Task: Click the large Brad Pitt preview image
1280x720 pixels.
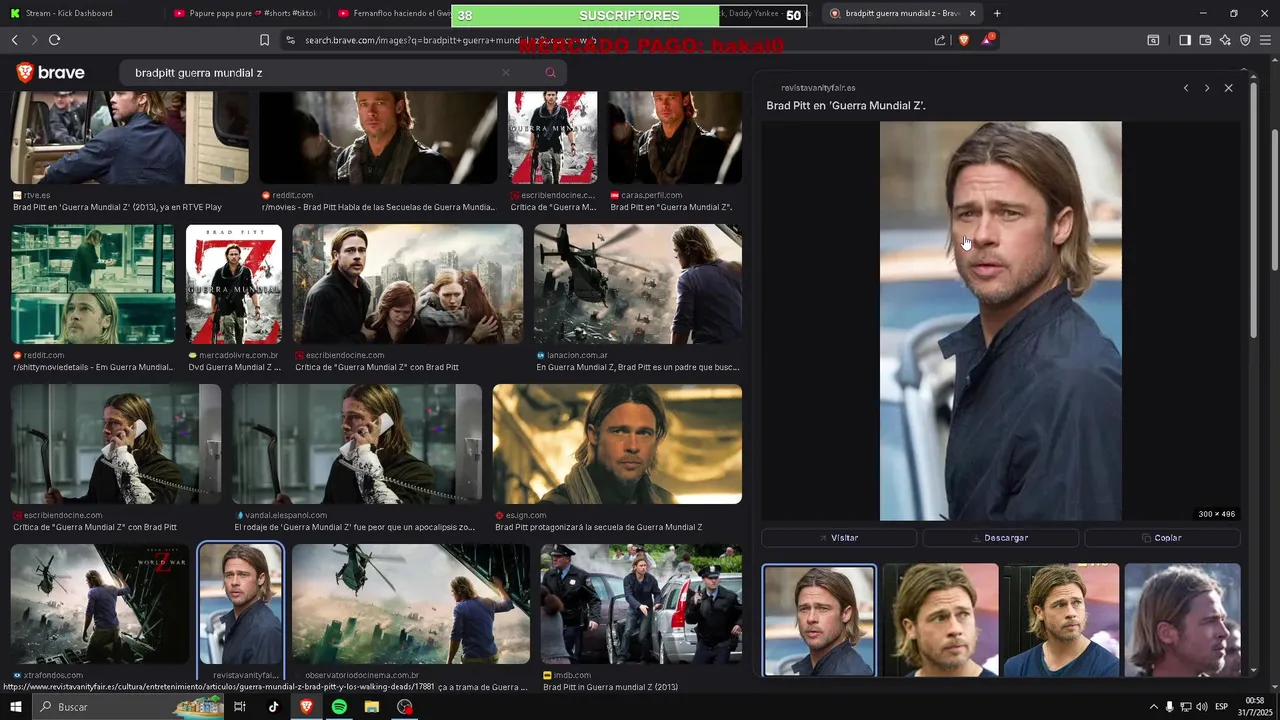Action: click(x=1000, y=321)
